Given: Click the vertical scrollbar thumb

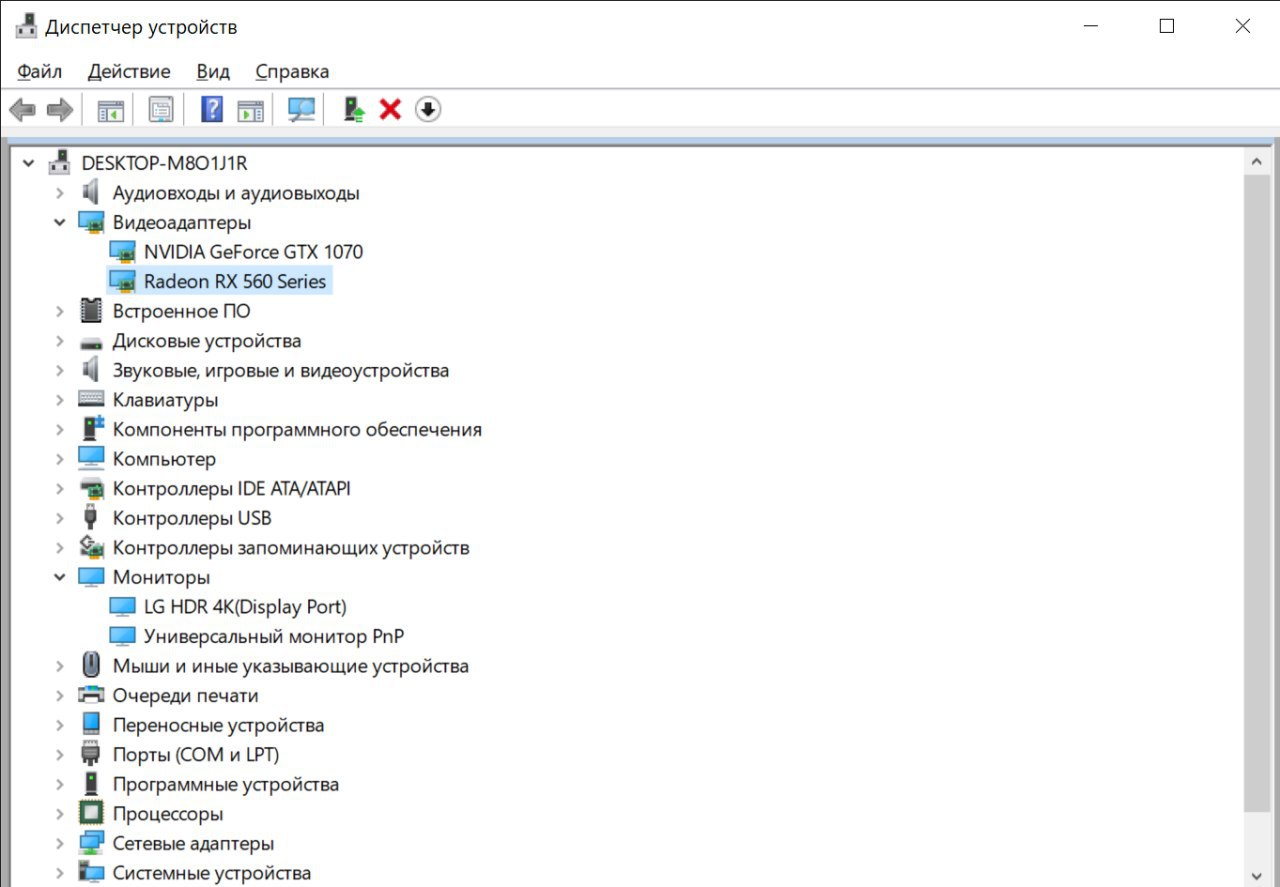Looking at the screenshot, I should tap(1255, 492).
